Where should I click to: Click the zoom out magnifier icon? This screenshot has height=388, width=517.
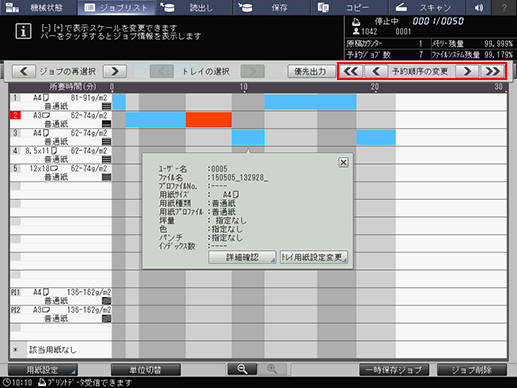point(242,369)
